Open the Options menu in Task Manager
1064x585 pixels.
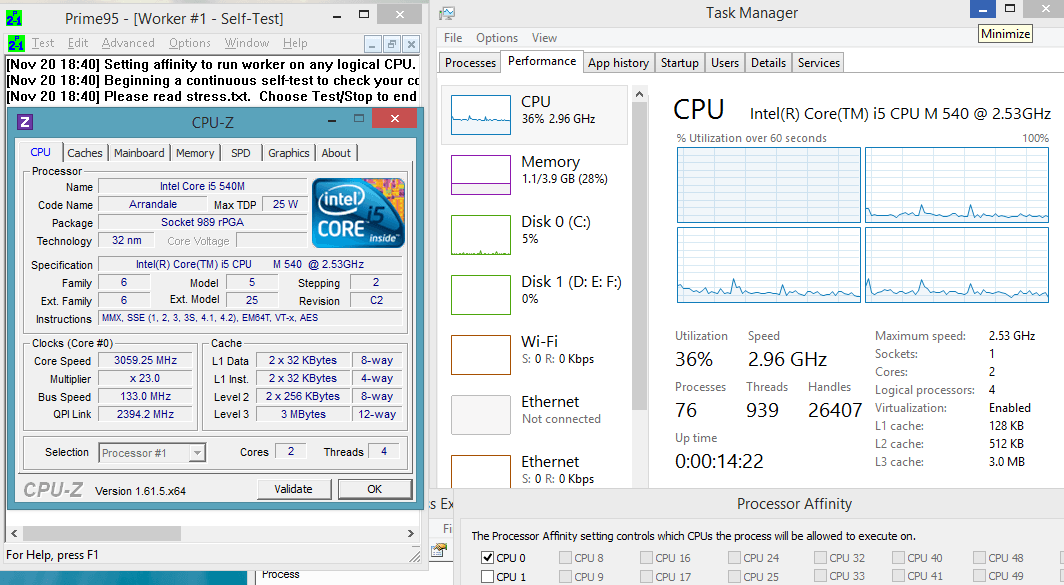(x=497, y=38)
